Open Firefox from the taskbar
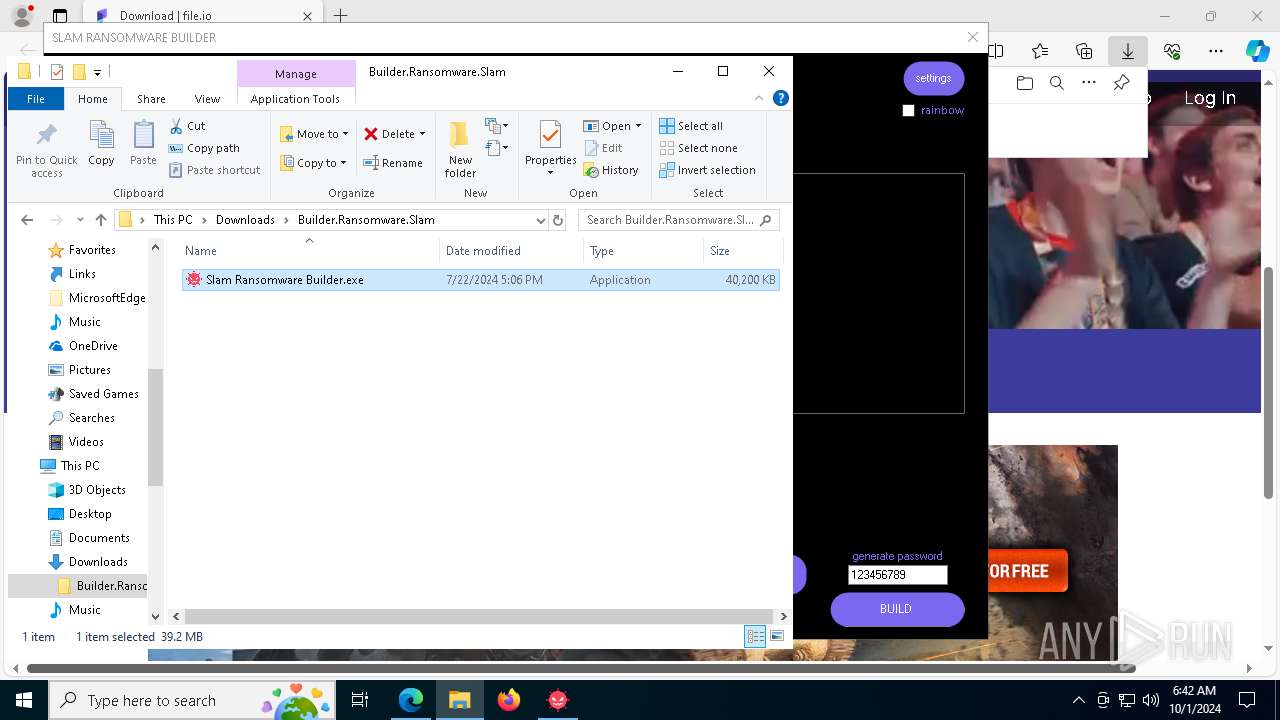This screenshot has height=720, width=1280. [509, 700]
